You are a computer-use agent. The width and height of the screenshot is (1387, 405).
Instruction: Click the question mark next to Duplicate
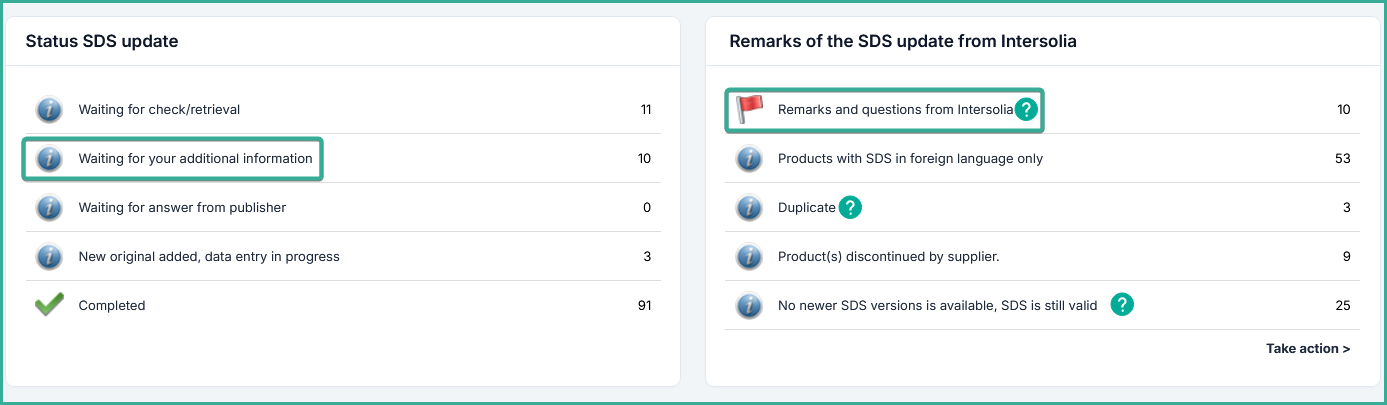coord(850,208)
